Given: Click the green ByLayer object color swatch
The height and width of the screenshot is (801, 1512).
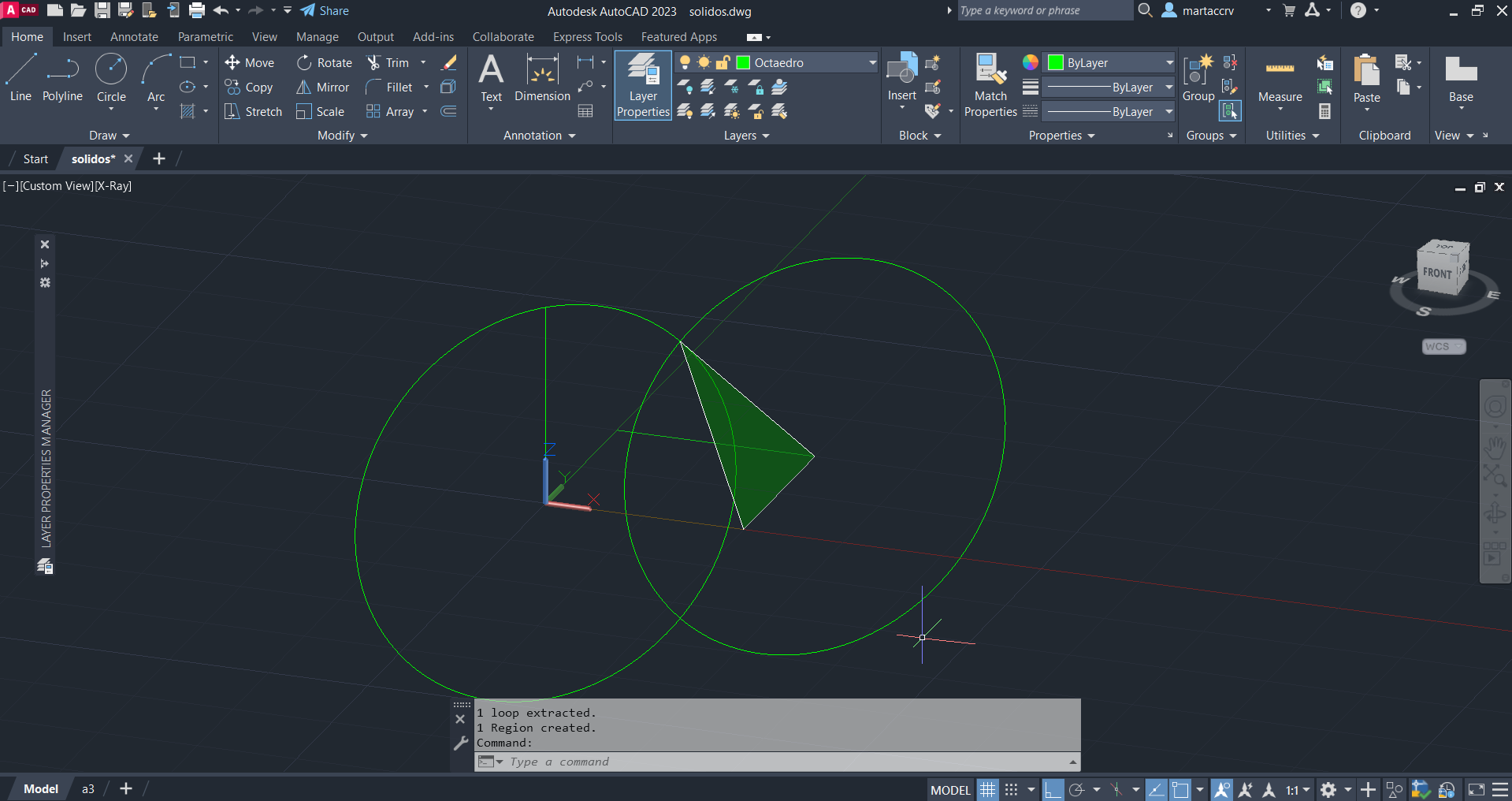Looking at the screenshot, I should point(1056,62).
